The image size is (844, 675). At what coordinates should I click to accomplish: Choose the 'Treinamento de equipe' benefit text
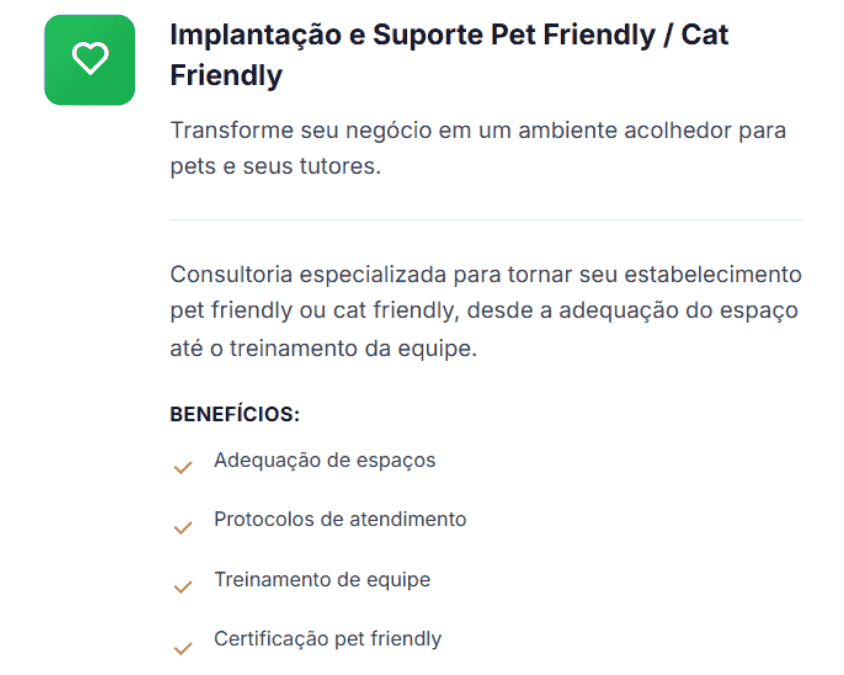click(322, 580)
